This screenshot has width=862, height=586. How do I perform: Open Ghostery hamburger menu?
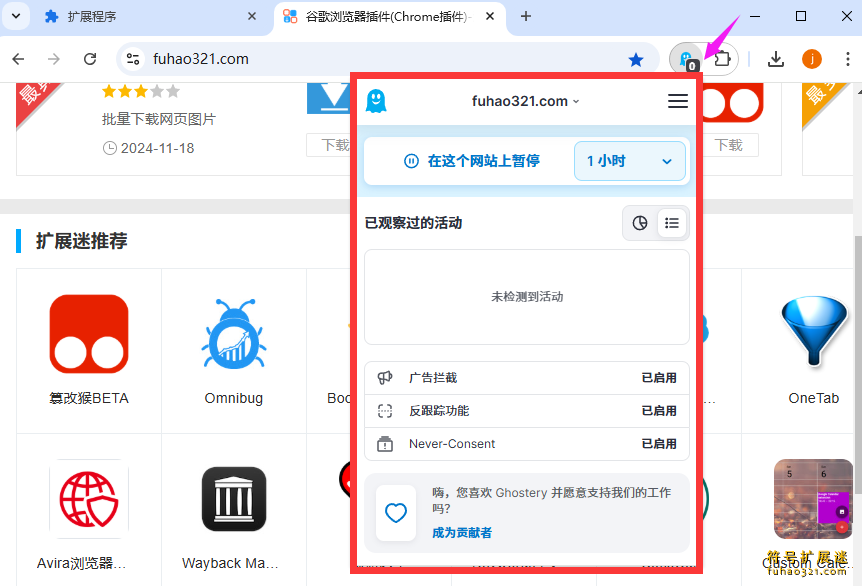coord(678,101)
